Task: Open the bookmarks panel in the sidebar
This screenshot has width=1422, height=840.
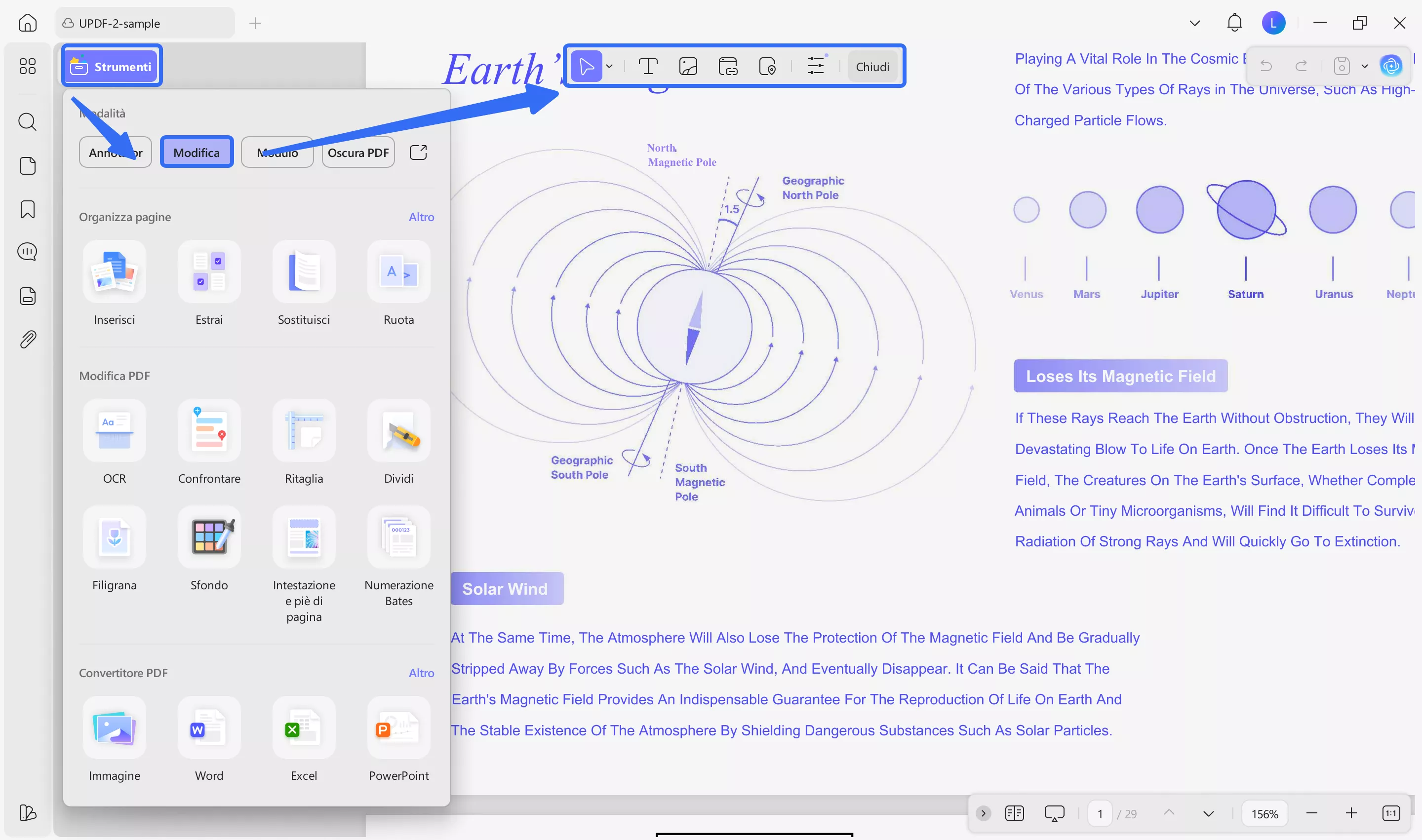Action: 27,209
